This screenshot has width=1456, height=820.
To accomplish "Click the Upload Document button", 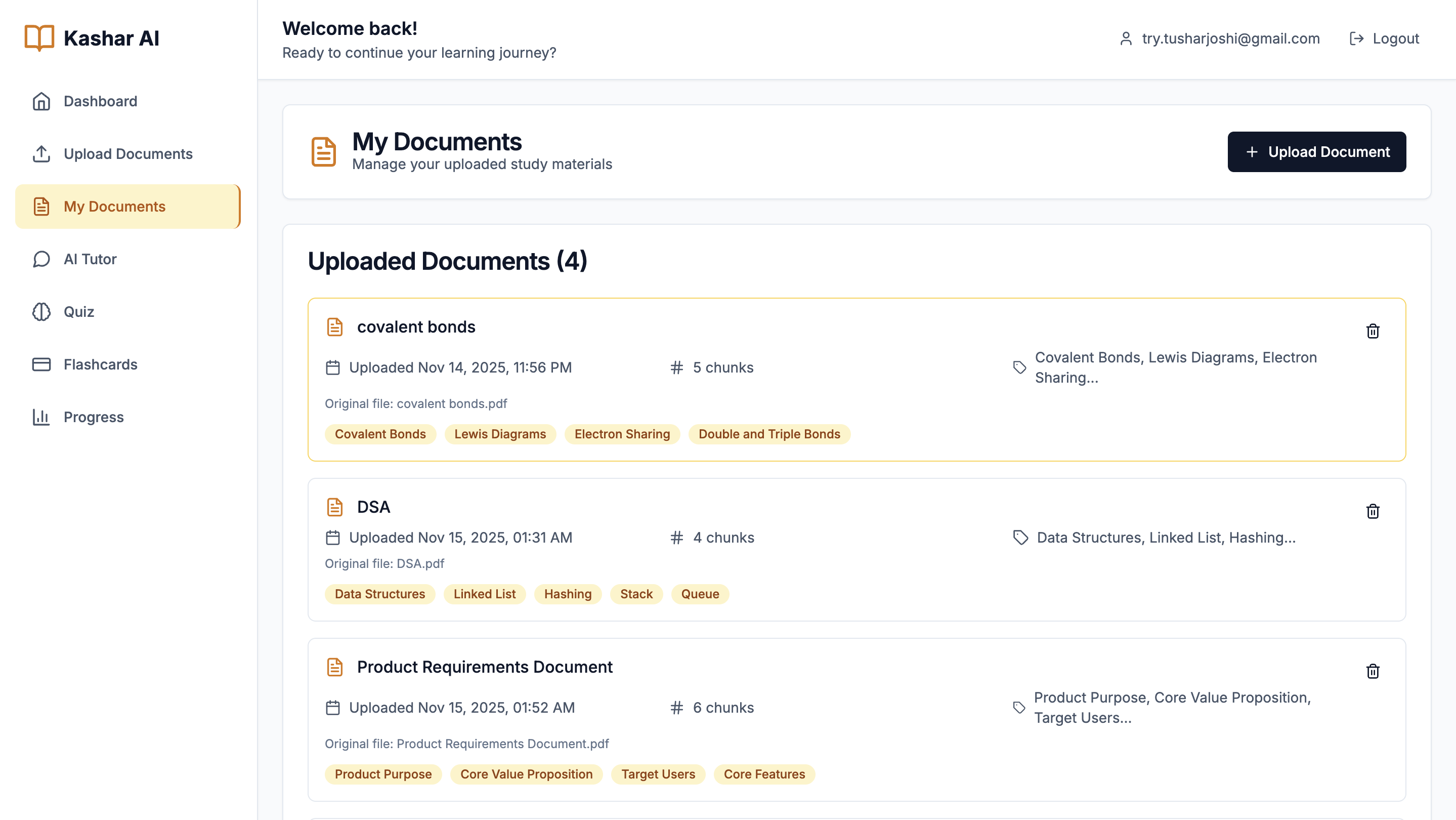I will tap(1316, 152).
